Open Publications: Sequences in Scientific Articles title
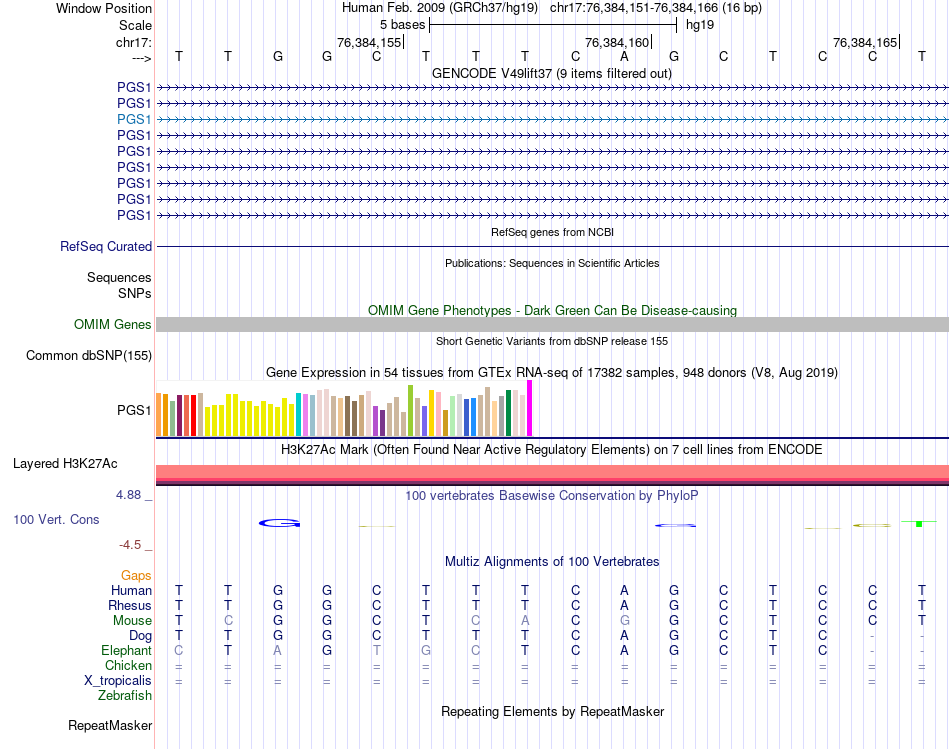The width and height of the screenshot is (950, 749). coord(552,263)
